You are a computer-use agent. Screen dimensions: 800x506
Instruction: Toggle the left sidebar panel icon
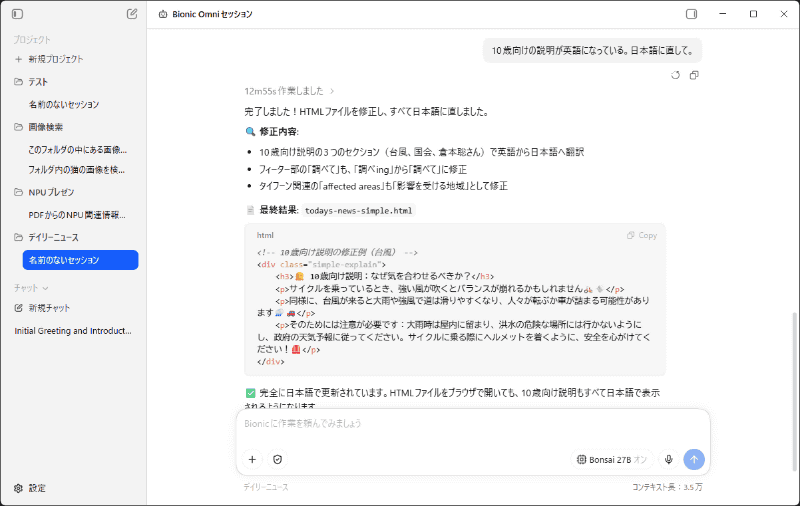(17, 14)
